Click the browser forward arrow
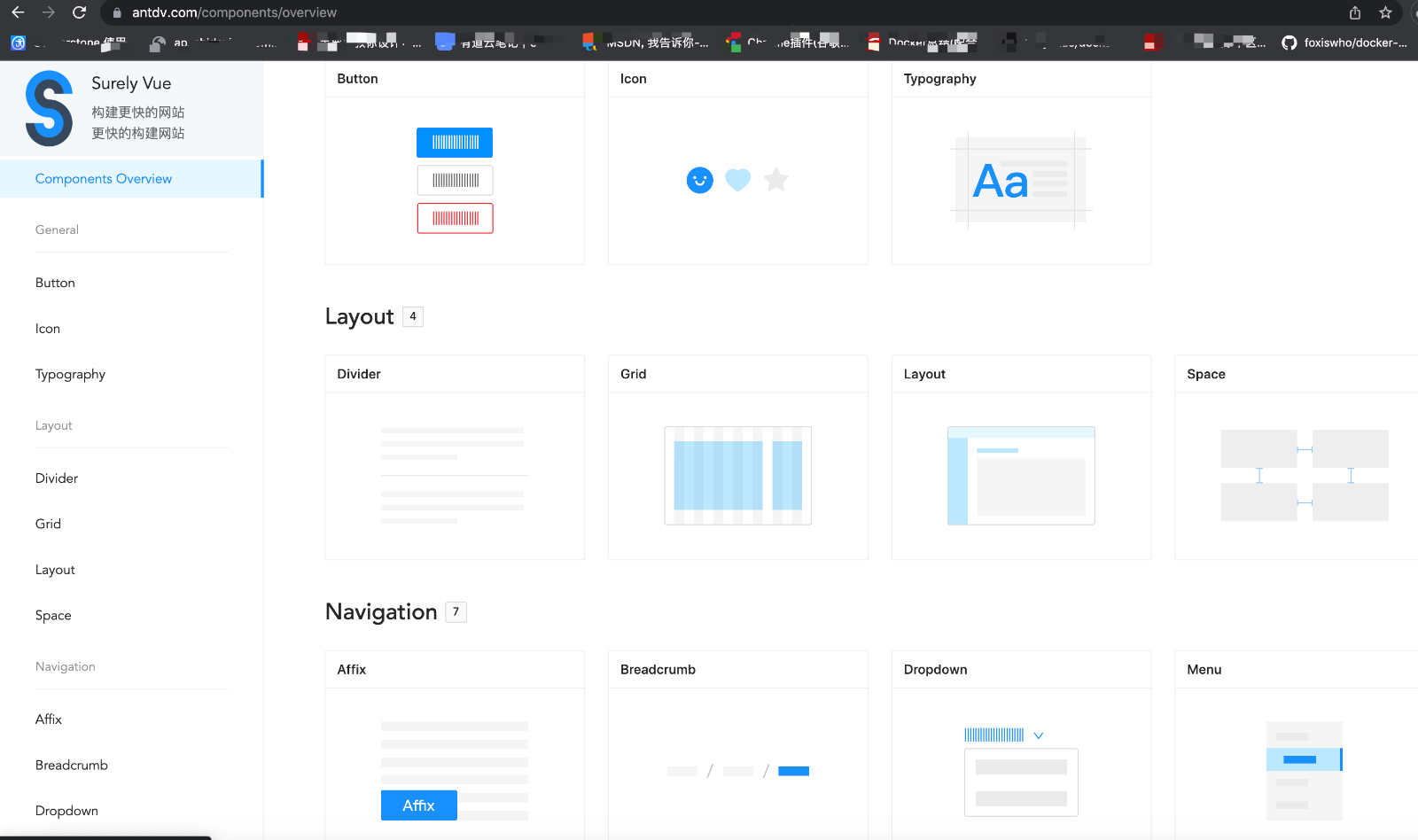Viewport: 1418px width, 840px height. pos(49,12)
